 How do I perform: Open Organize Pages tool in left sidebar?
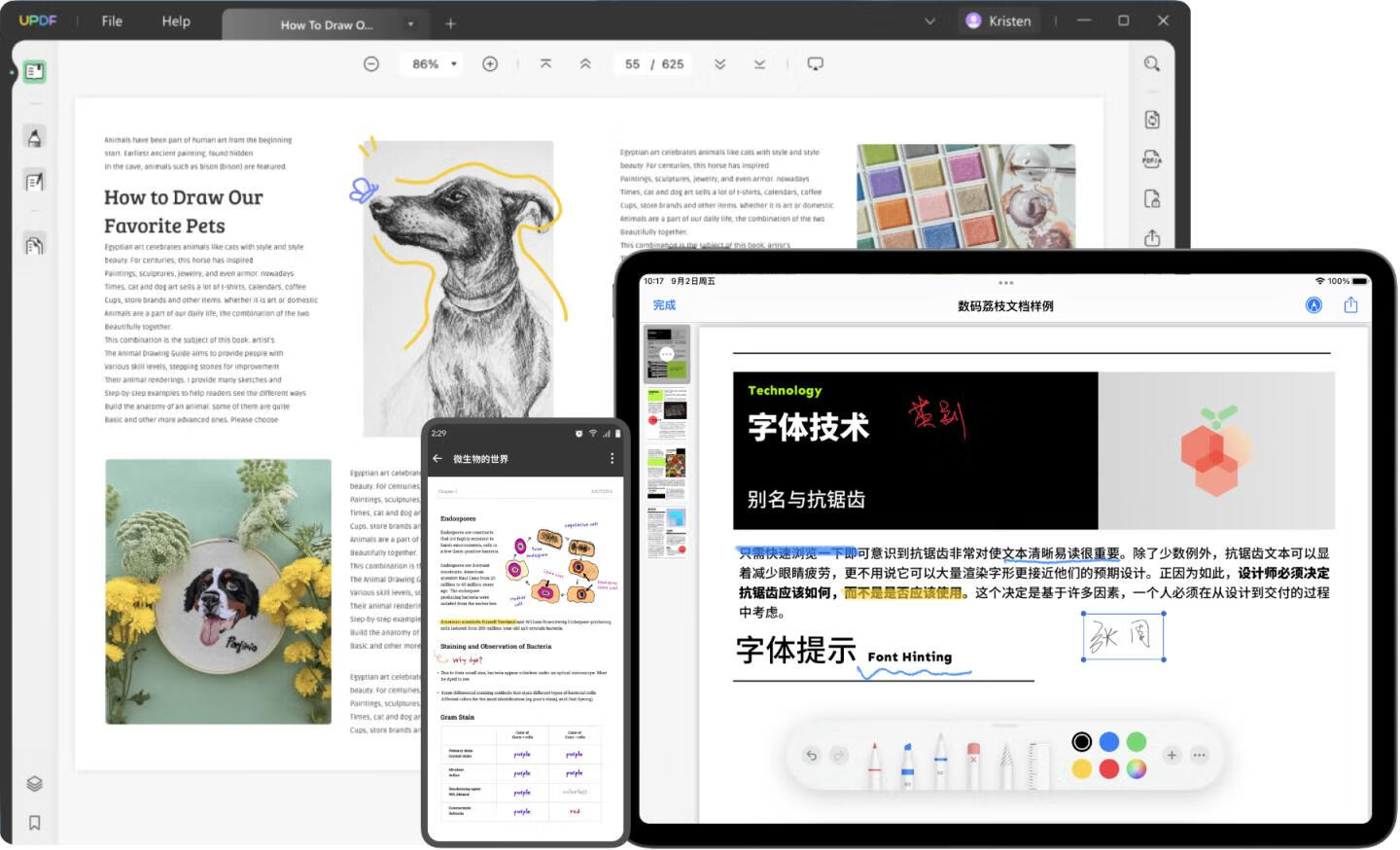point(34,244)
